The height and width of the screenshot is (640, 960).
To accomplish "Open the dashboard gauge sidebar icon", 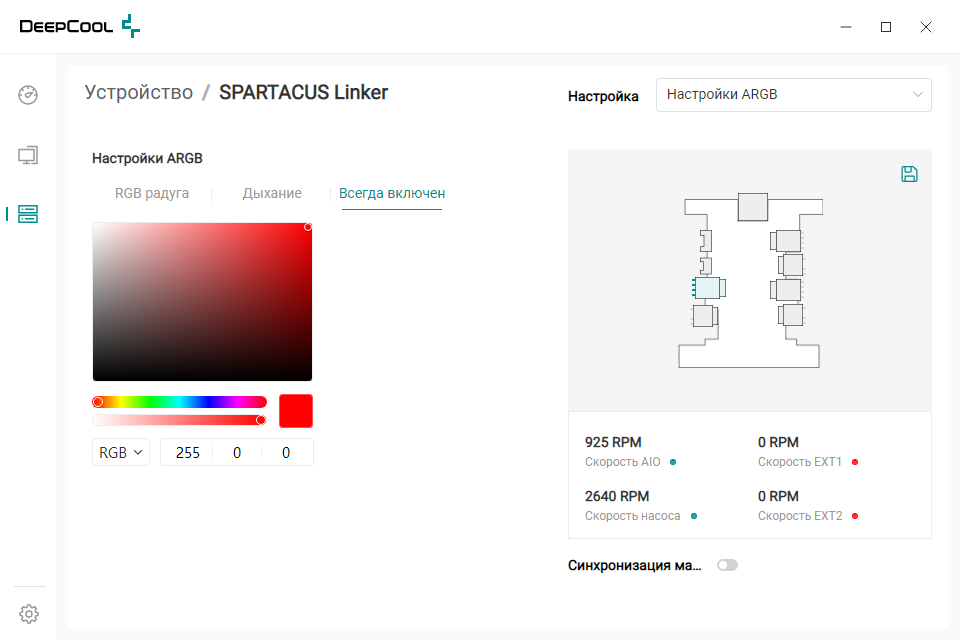I will pos(28,95).
